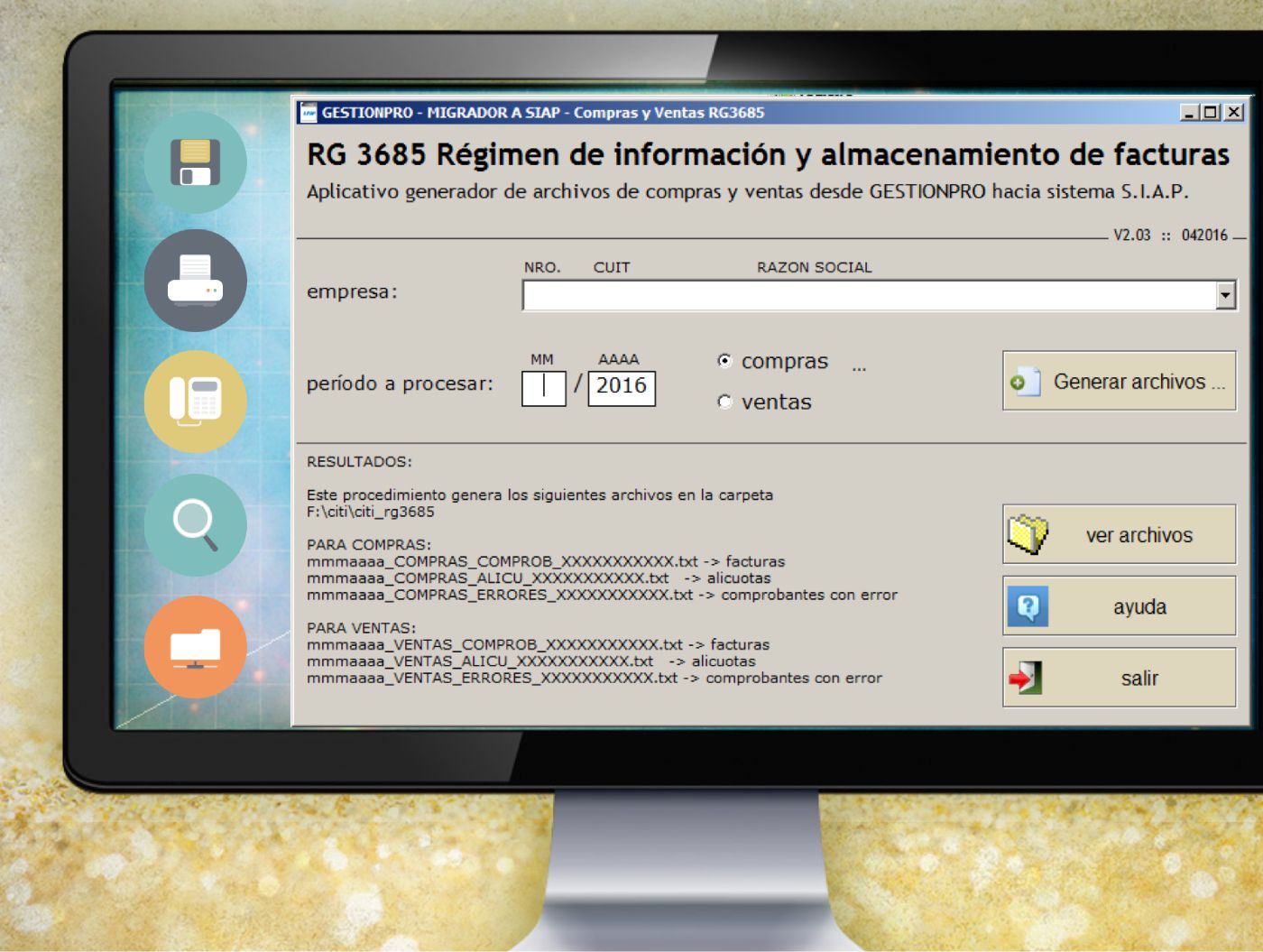Image resolution: width=1263 pixels, height=952 pixels.
Task: Click the RESULTADOS: label
Action: coord(359,461)
